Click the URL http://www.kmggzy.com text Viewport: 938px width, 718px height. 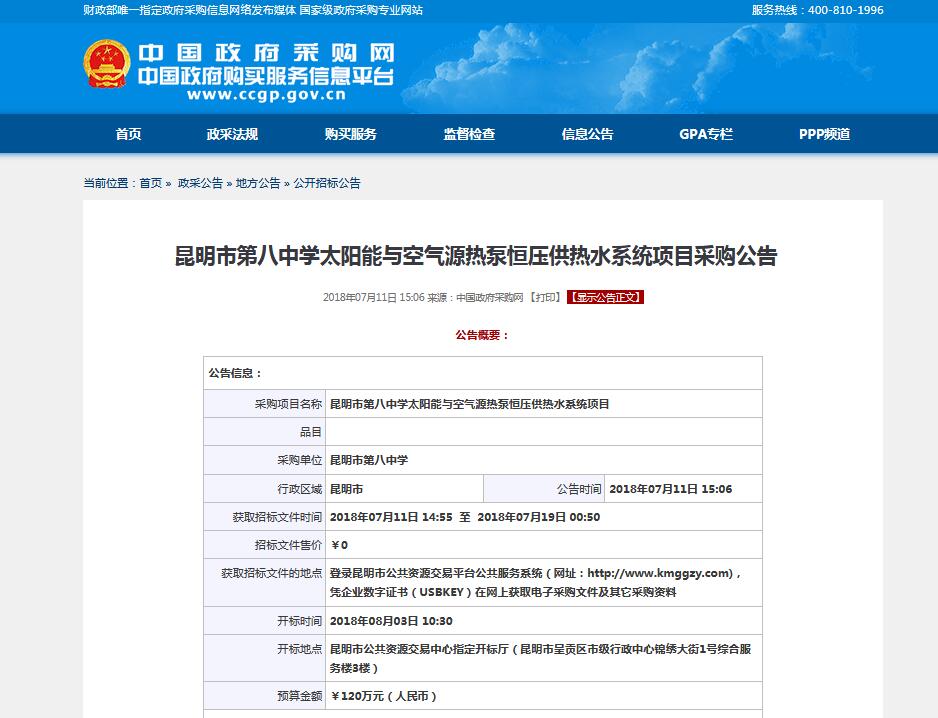tap(660, 573)
